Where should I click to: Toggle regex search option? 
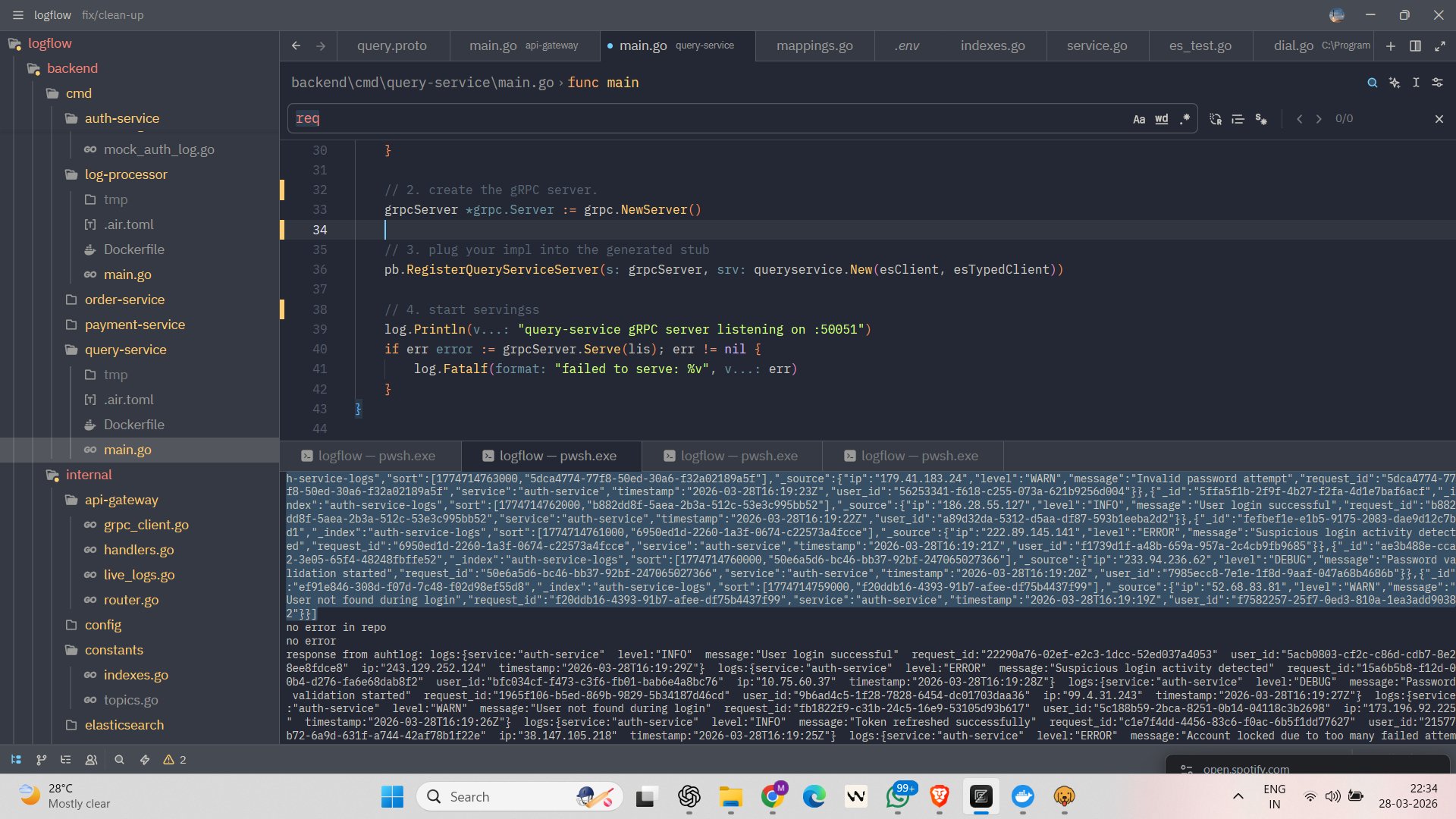(x=1185, y=119)
